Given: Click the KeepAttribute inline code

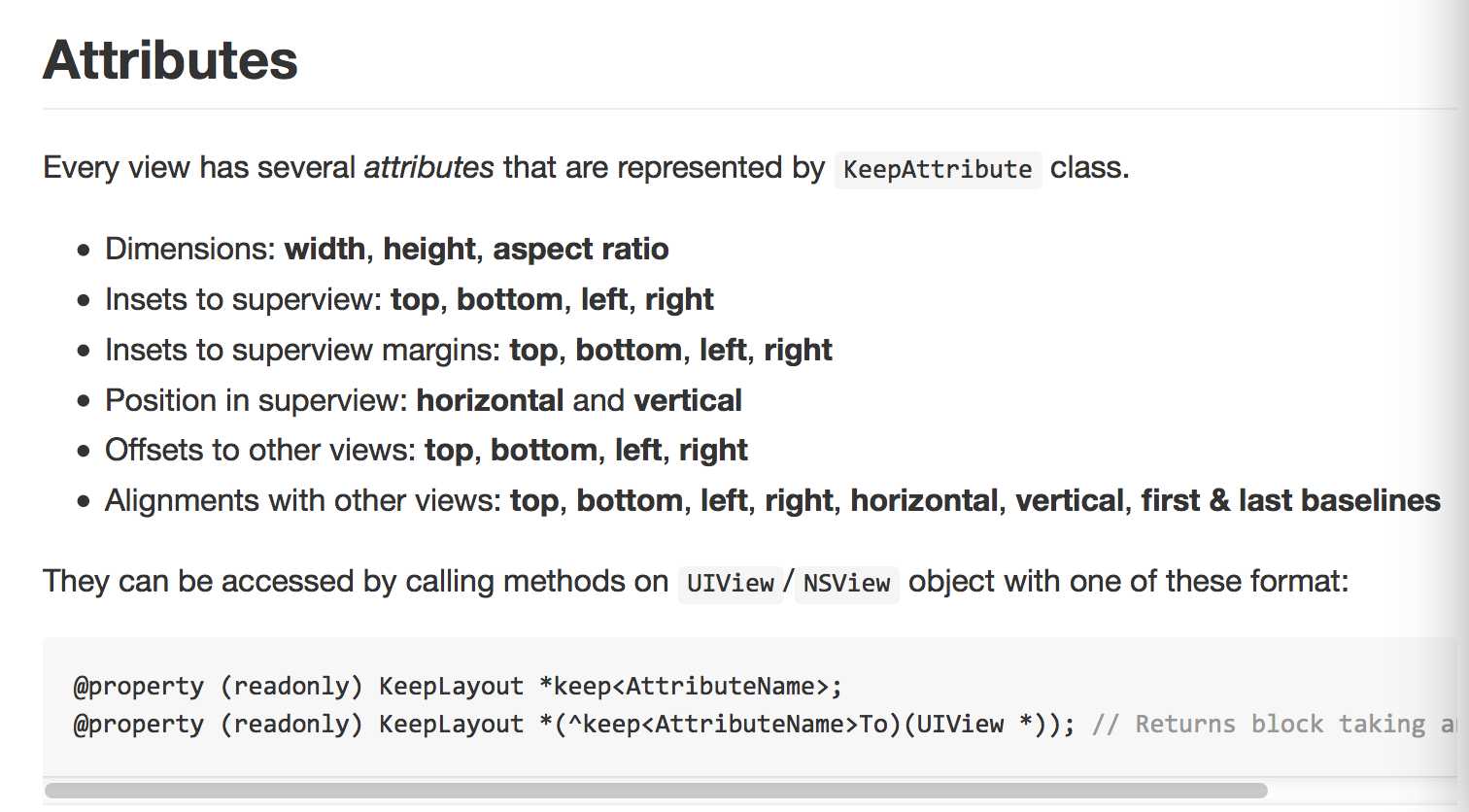Looking at the screenshot, I should pos(938,169).
